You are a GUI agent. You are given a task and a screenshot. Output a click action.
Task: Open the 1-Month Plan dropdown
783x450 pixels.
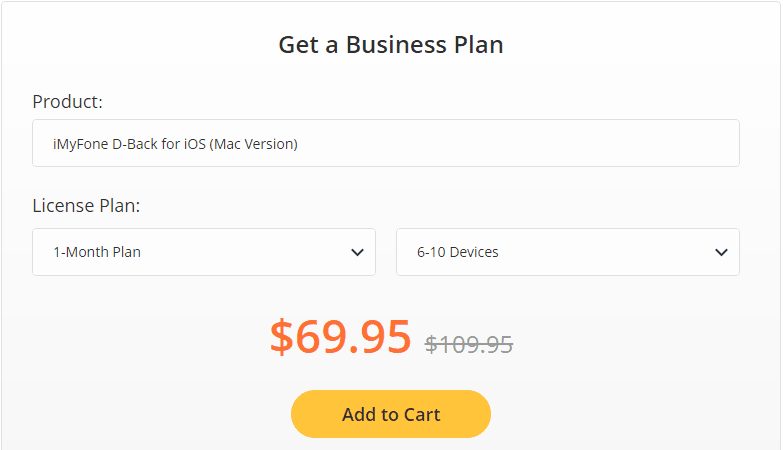[204, 252]
